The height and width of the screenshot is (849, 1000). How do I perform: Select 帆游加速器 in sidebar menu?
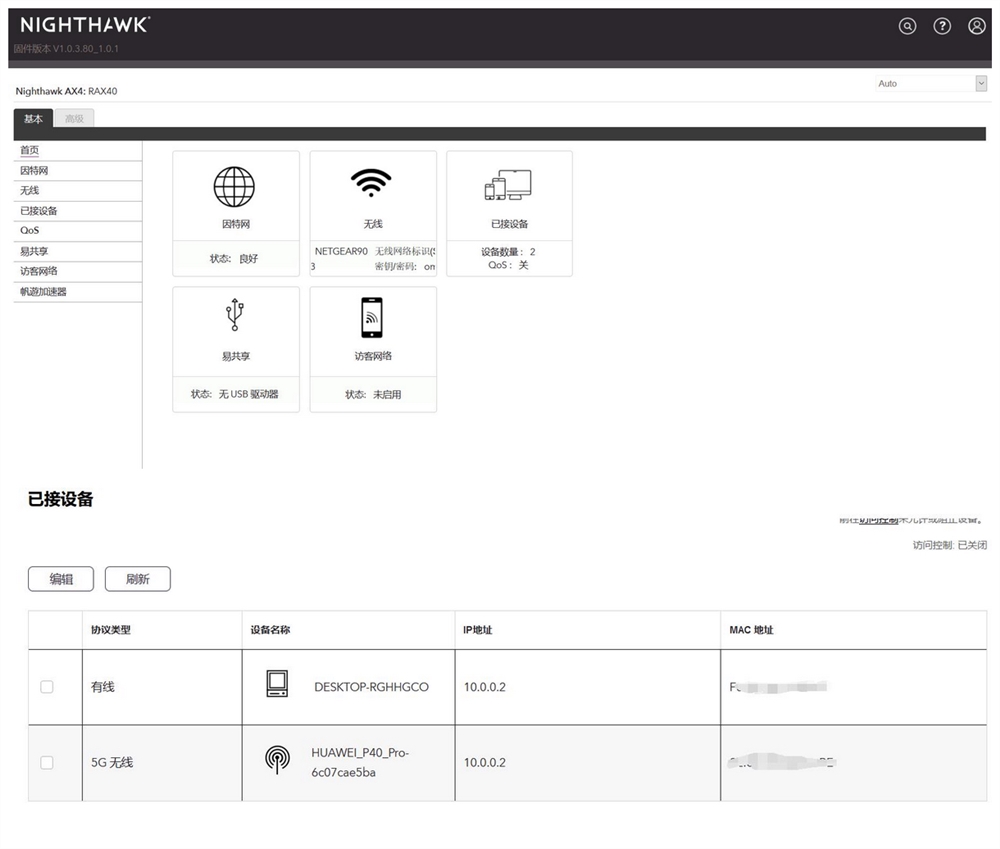tap(43, 292)
